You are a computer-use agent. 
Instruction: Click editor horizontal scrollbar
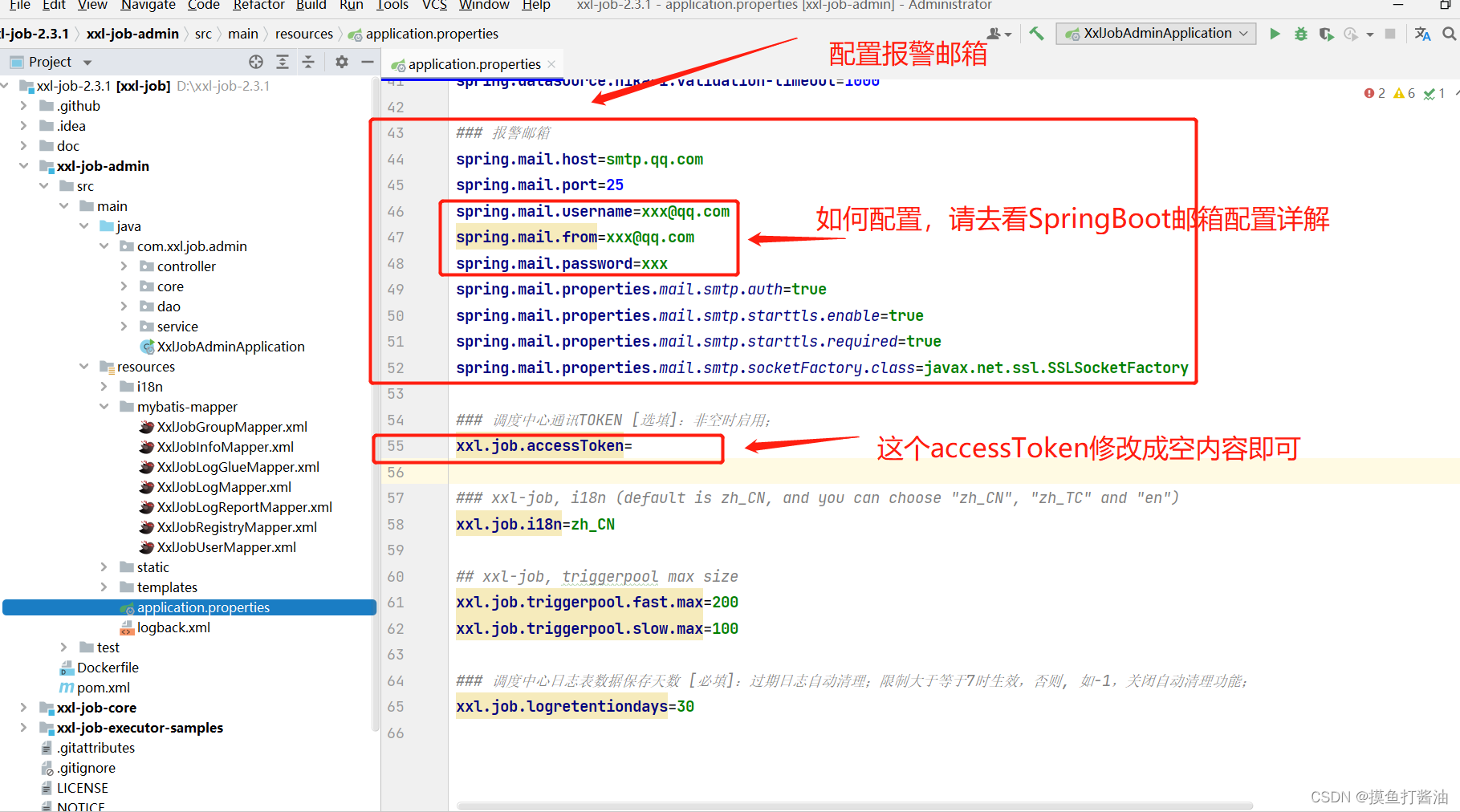coord(855,805)
